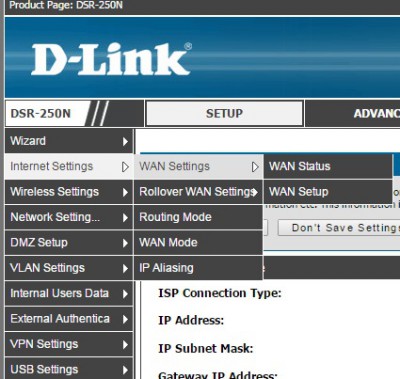Viewport: 400px width, 379px height.
Task: Expand the VLAN Settings submenu arrow
Action: tap(125, 268)
